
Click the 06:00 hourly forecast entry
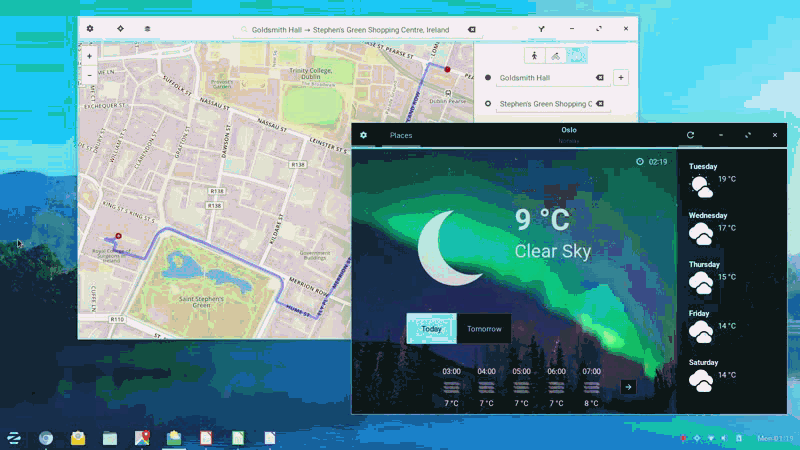pos(556,387)
